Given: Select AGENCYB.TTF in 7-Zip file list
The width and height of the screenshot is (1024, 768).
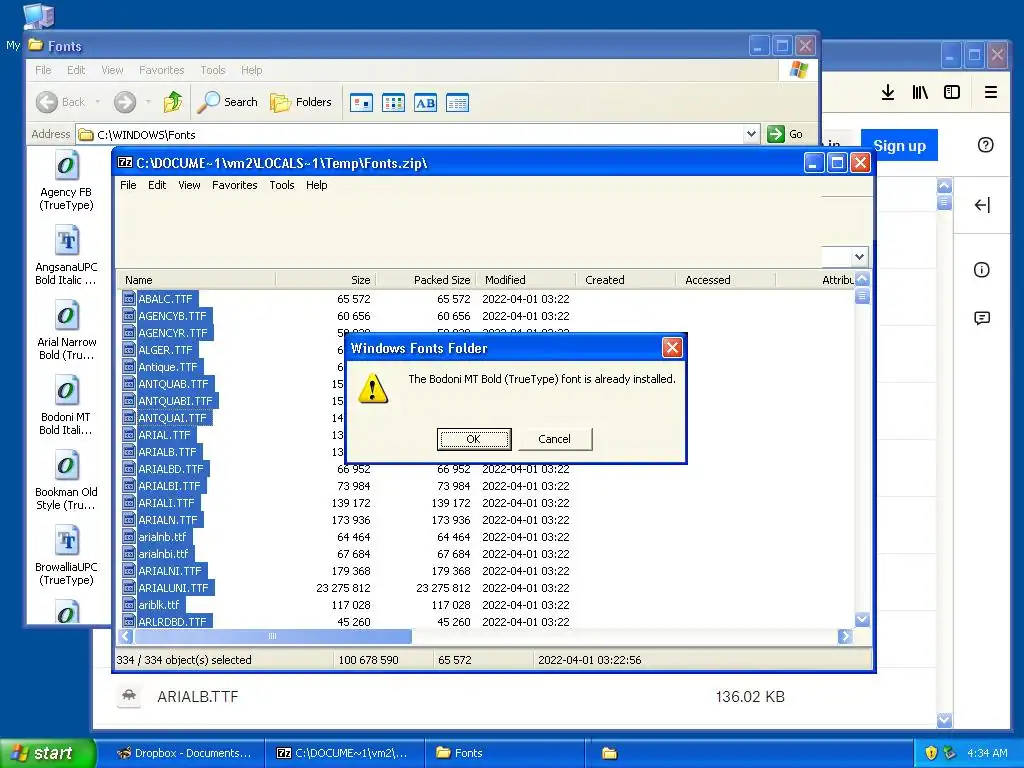Looking at the screenshot, I should pos(172,315).
